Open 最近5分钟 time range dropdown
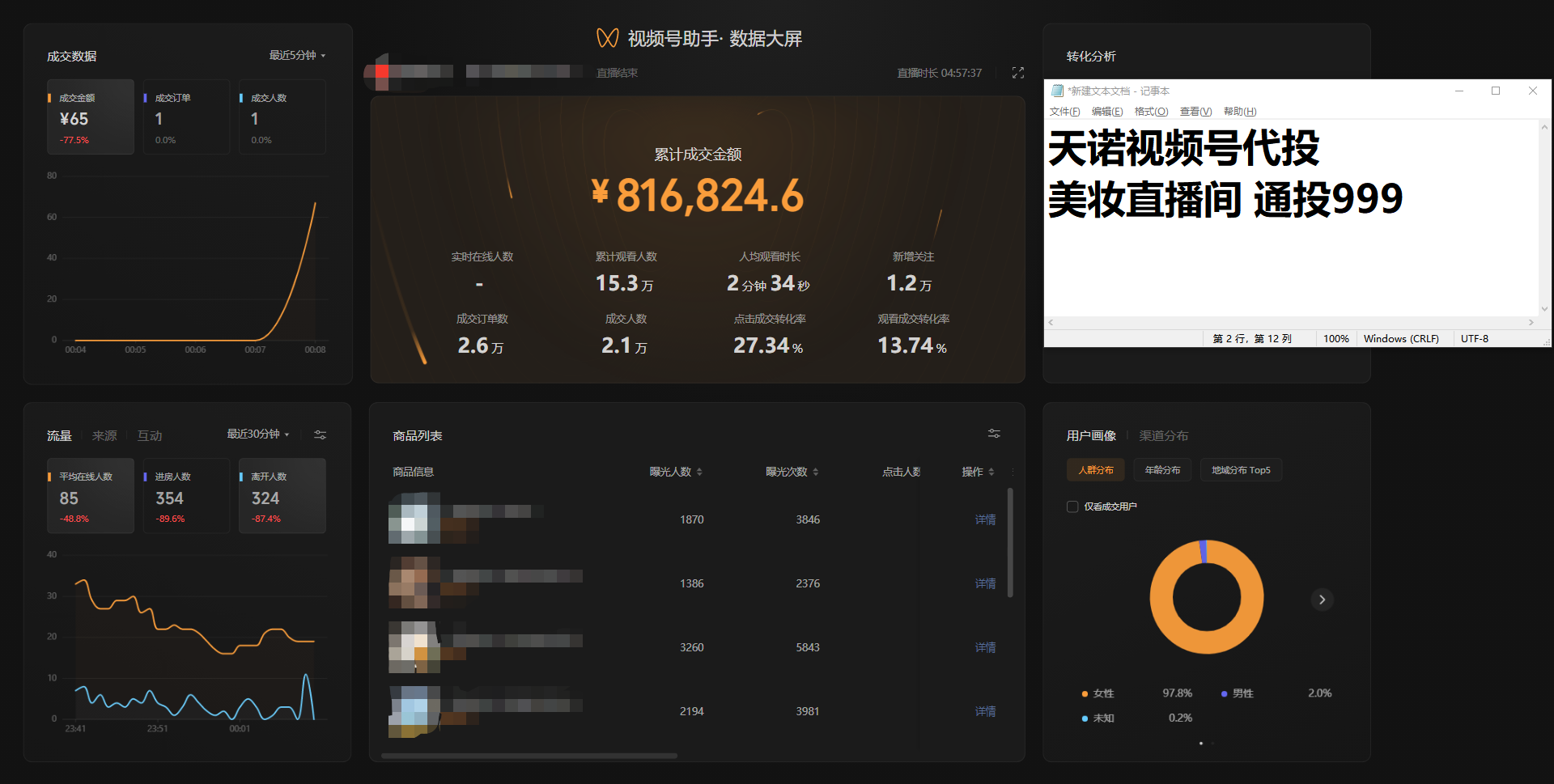This screenshot has height=784, width=1554. (x=297, y=55)
